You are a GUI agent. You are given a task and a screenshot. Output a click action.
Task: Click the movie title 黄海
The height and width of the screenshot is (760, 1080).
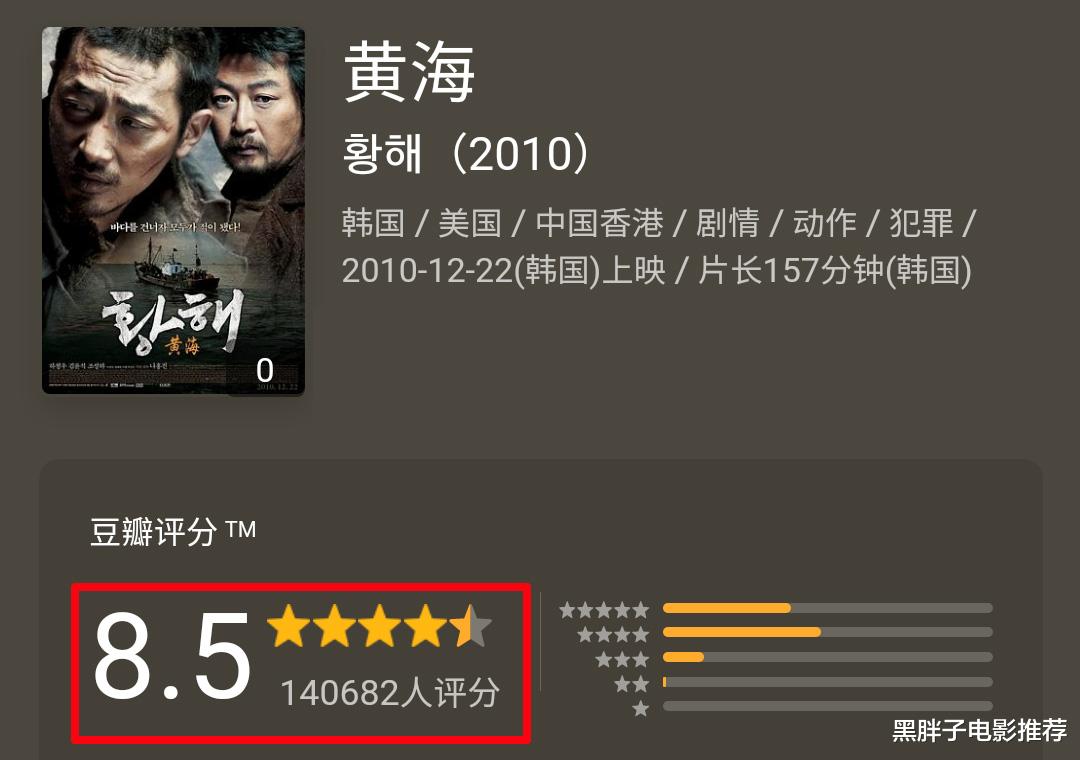click(409, 72)
